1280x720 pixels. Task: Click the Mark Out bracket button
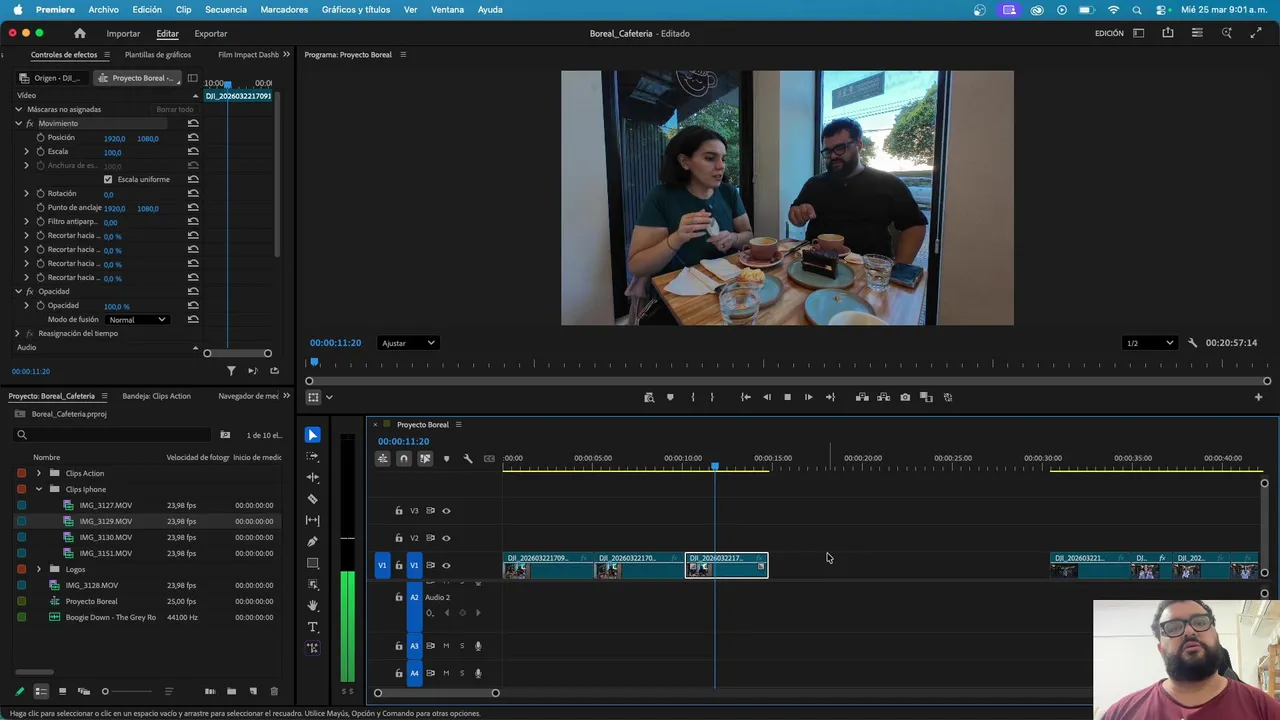coord(712,397)
